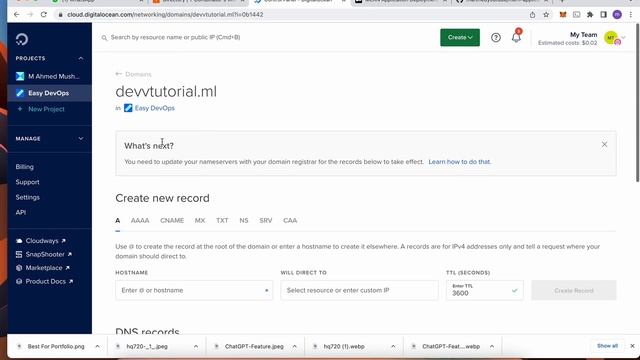Open Product Docs external link
Image resolution: width=640 pixels, height=360 pixels.
(x=44, y=281)
